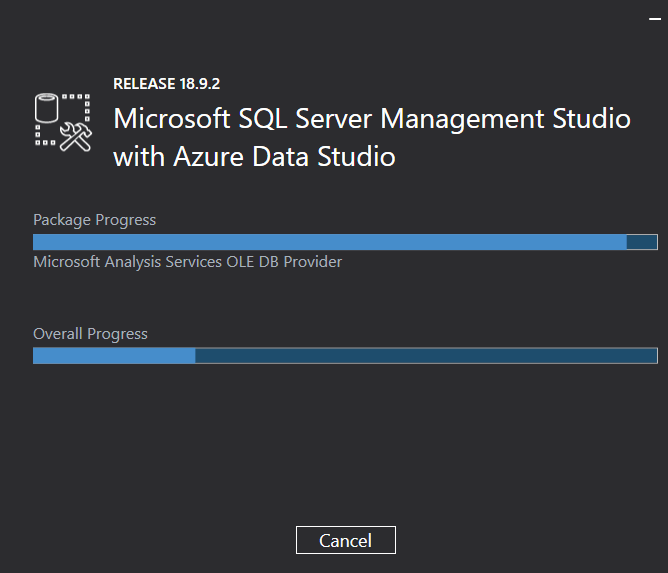Click the database cylinder in the logo
The image size is (668, 573).
45,108
